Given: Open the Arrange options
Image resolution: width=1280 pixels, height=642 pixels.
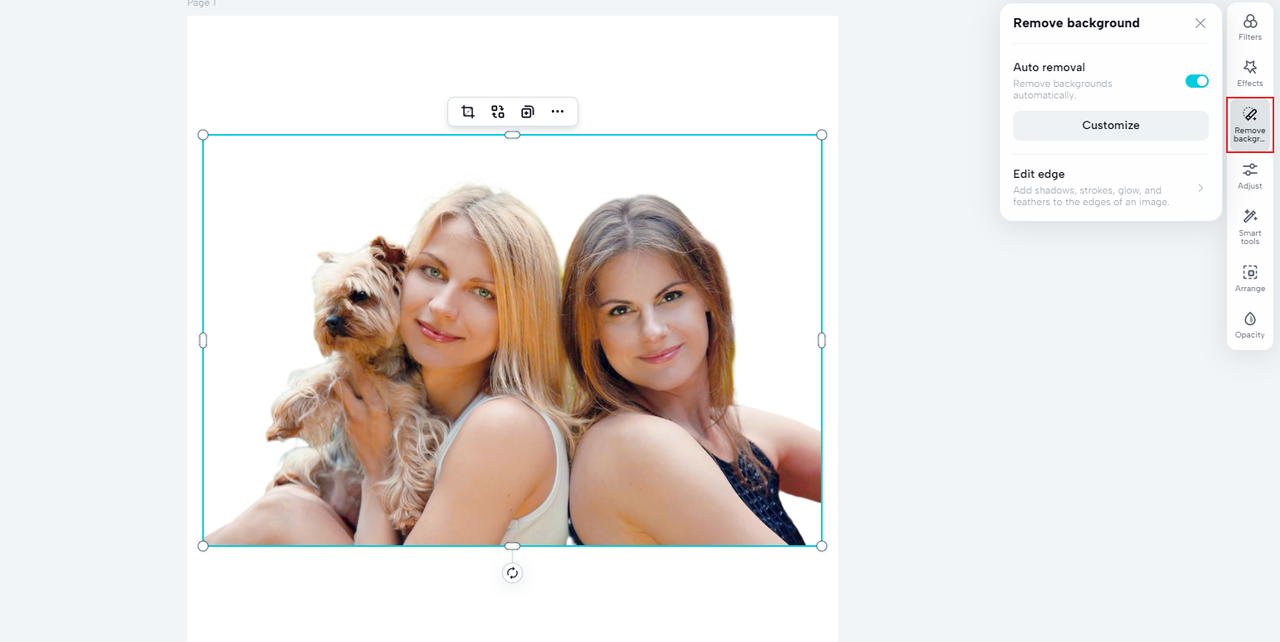Looking at the screenshot, I should [x=1250, y=279].
